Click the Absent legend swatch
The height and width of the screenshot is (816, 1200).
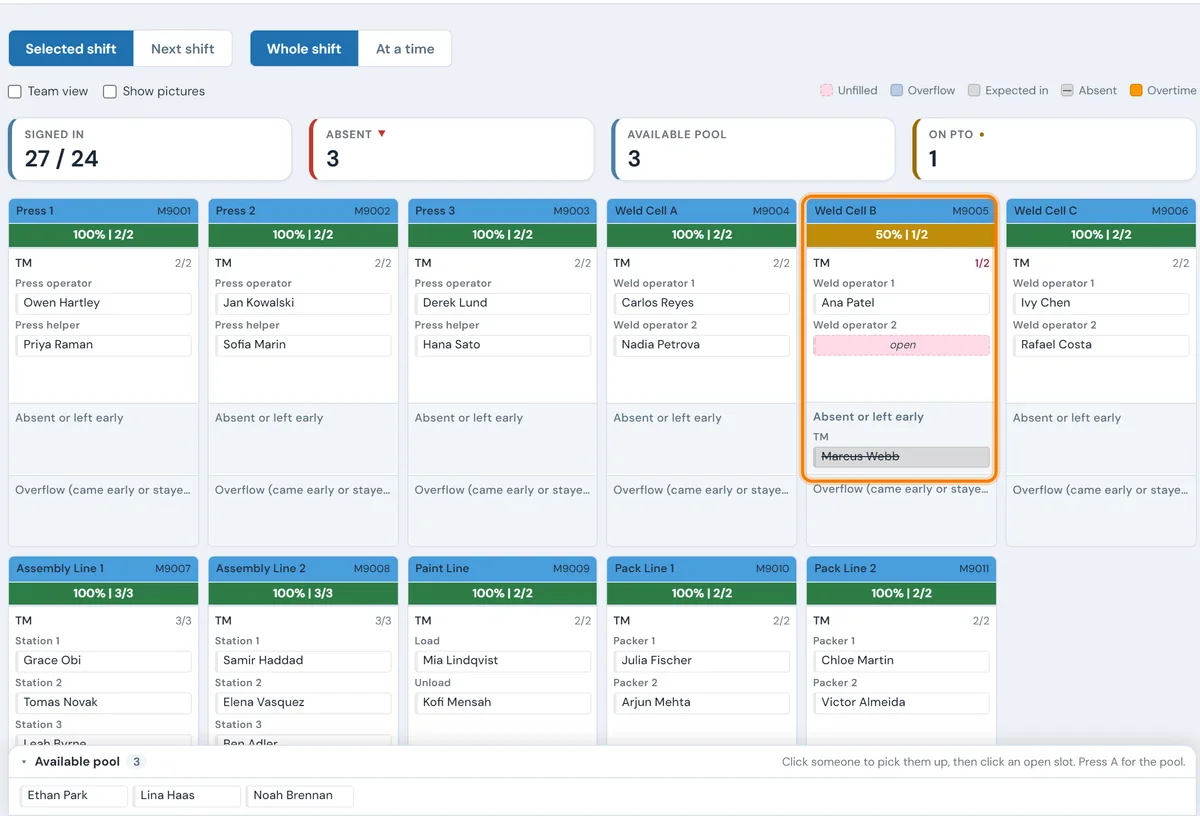click(x=1067, y=90)
